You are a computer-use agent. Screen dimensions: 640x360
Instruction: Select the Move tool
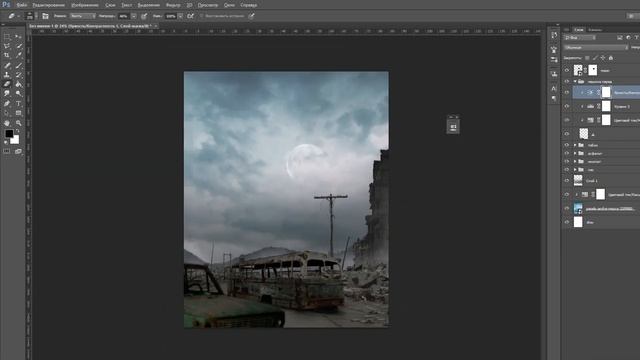point(18,36)
